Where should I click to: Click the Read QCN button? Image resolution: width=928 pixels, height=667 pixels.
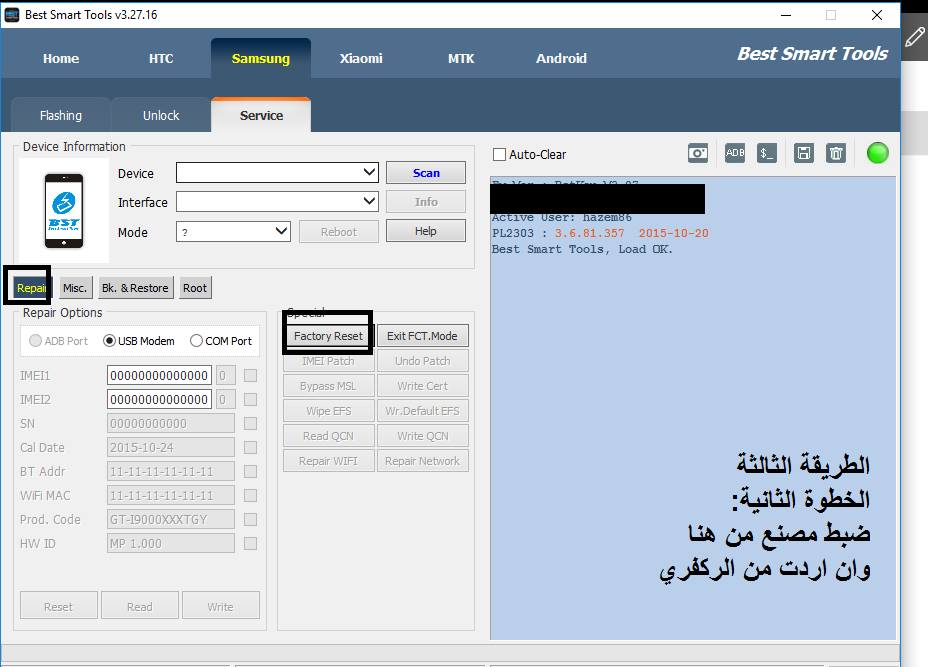coord(328,436)
